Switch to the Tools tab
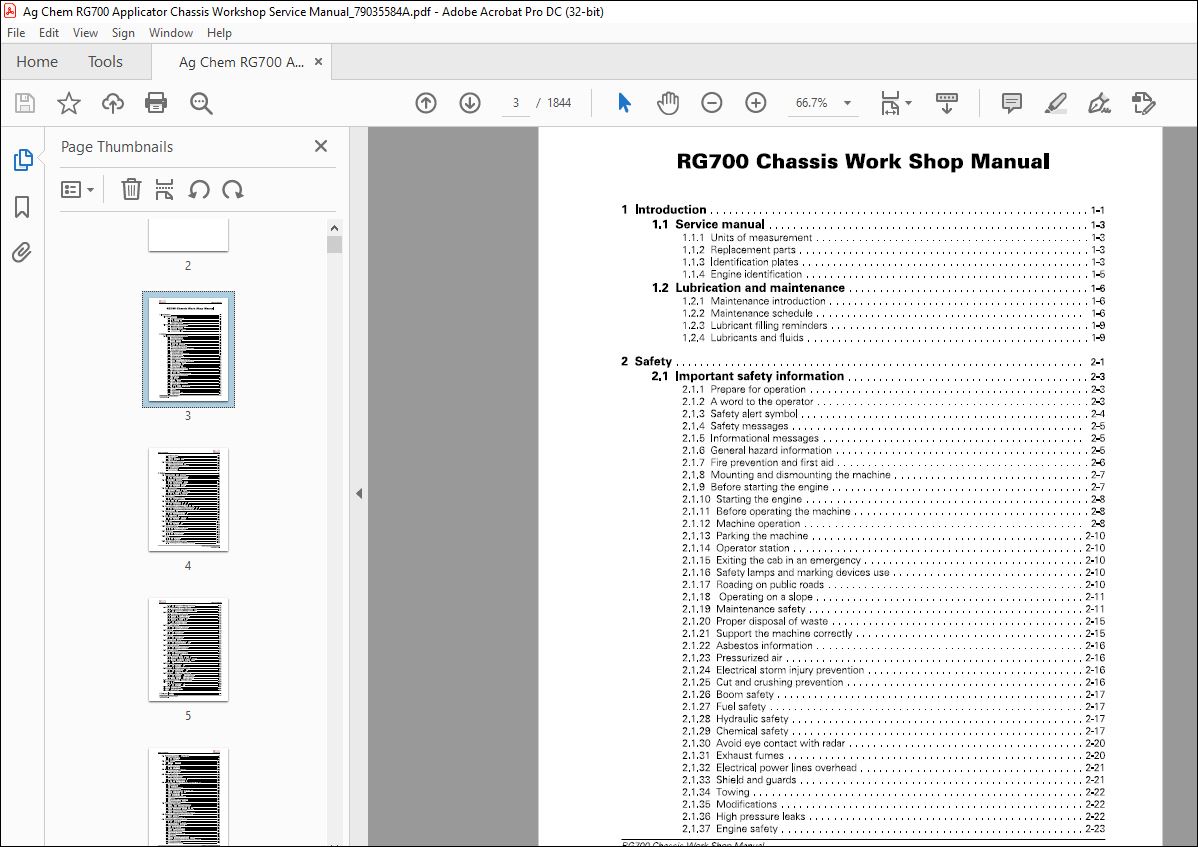Viewport: 1198px width, 847px height. [x=105, y=62]
